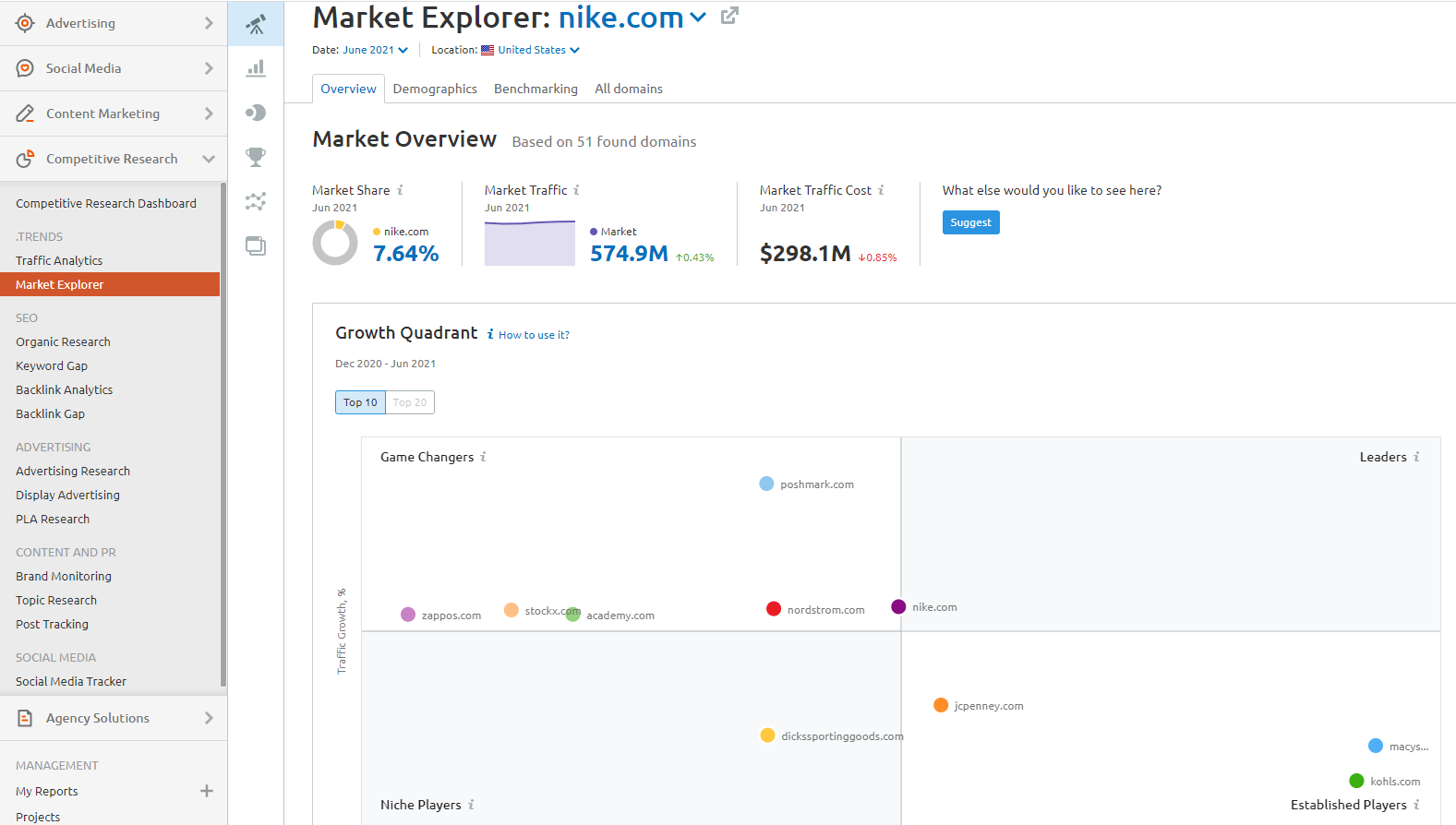Image resolution: width=1456 pixels, height=825 pixels.
Task: Click the pie-segment icon in vertical toolbar
Action: (x=256, y=113)
